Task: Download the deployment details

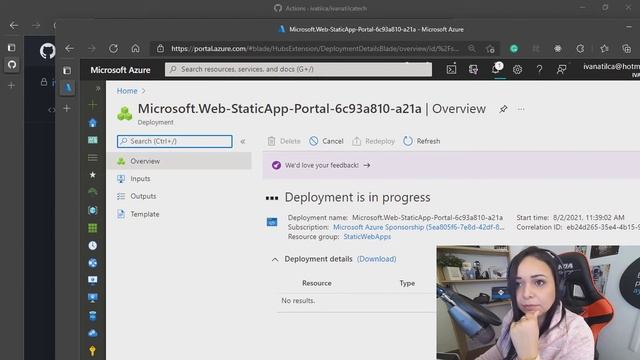Action: pos(376,259)
